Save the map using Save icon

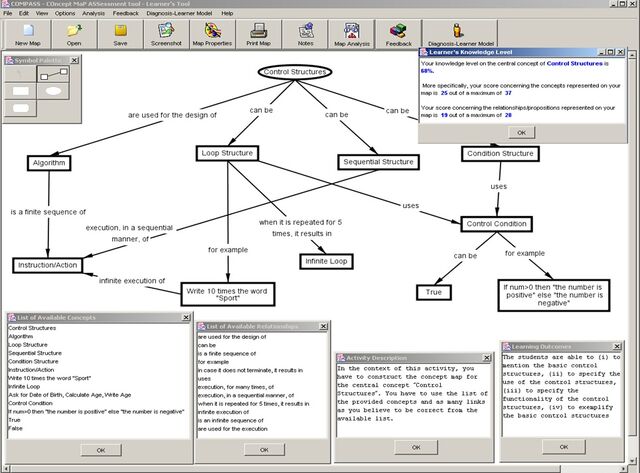pyautogui.click(x=120, y=34)
